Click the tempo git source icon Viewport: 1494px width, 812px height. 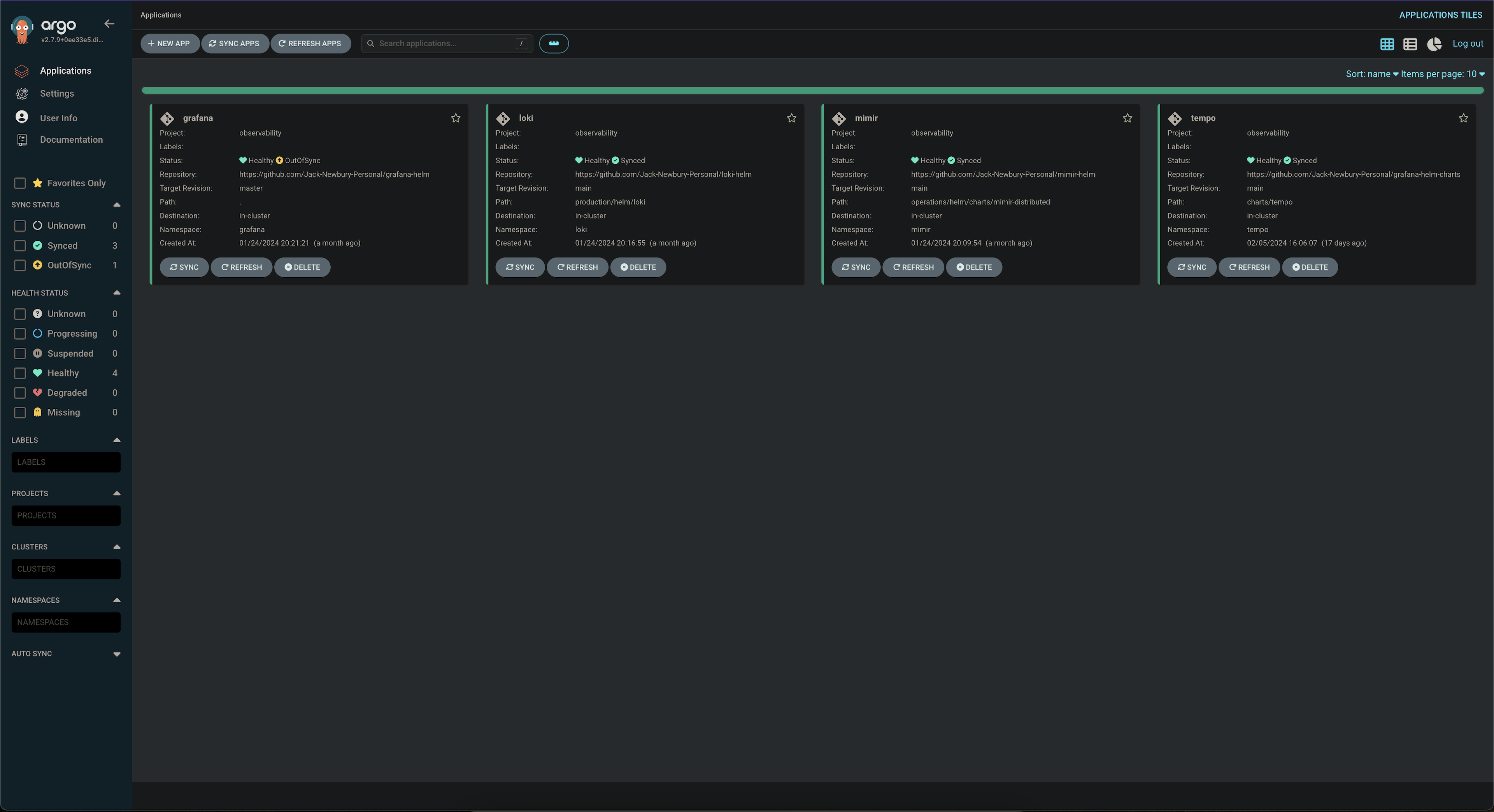tap(1175, 119)
